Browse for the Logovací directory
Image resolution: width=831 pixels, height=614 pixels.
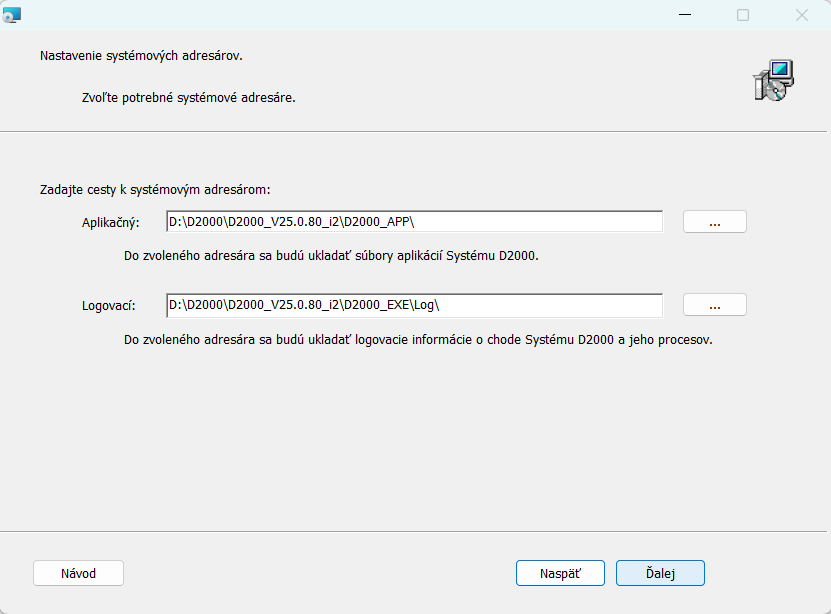tap(714, 305)
